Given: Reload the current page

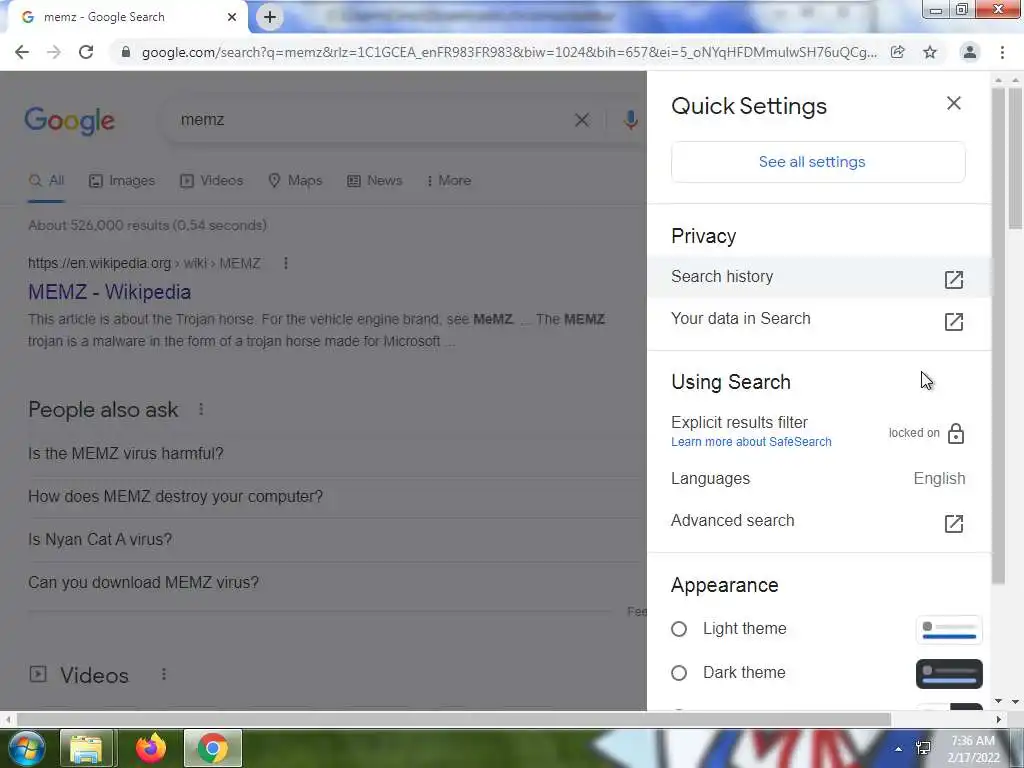Looking at the screenshot, I should pos(86,52).
